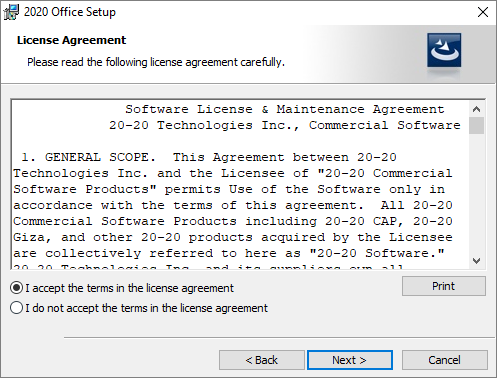497x378 pixels.
Task: Print the license agreement
Action: [444, 286]
